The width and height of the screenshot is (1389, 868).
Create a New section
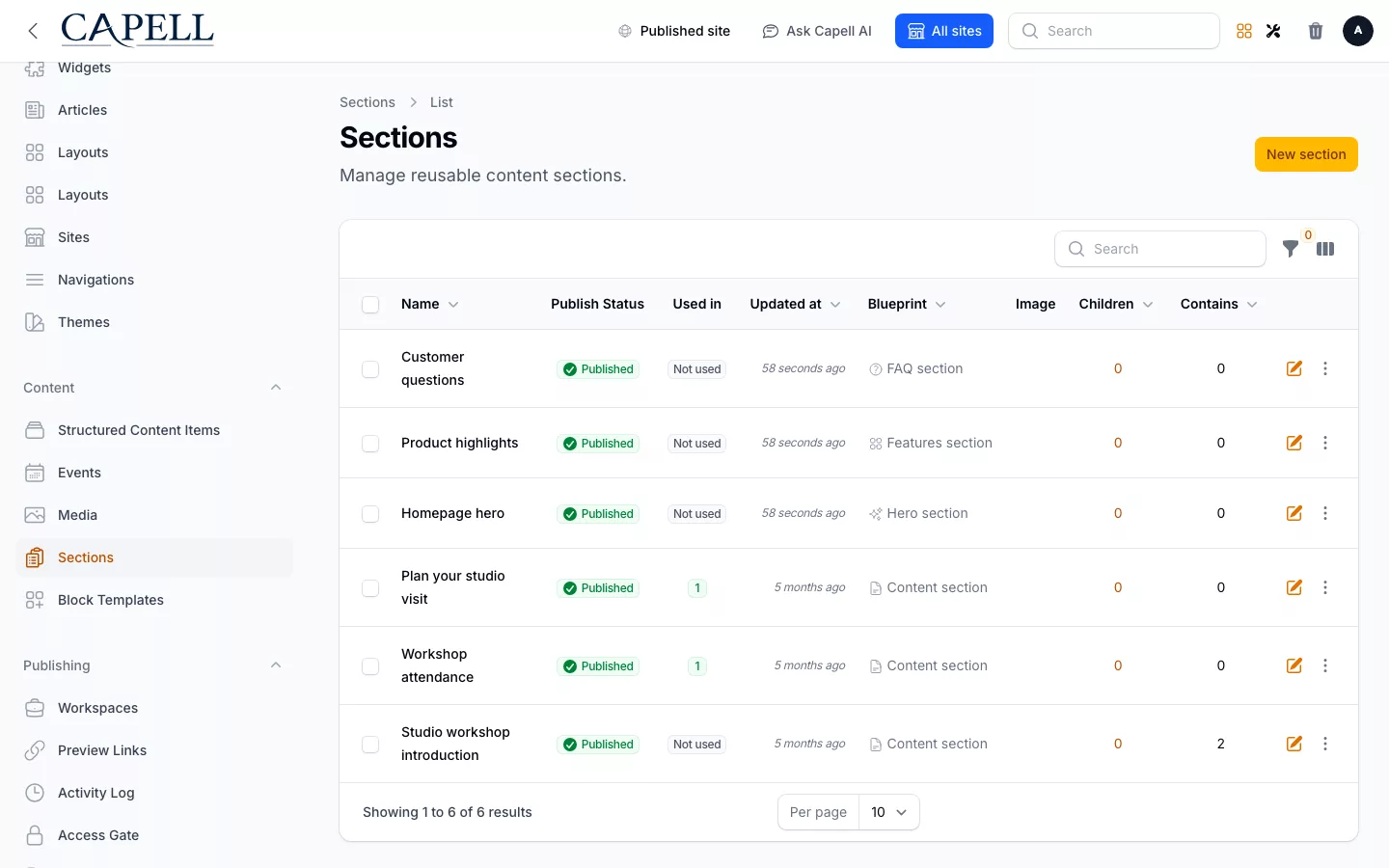[x=1306, y=154]
